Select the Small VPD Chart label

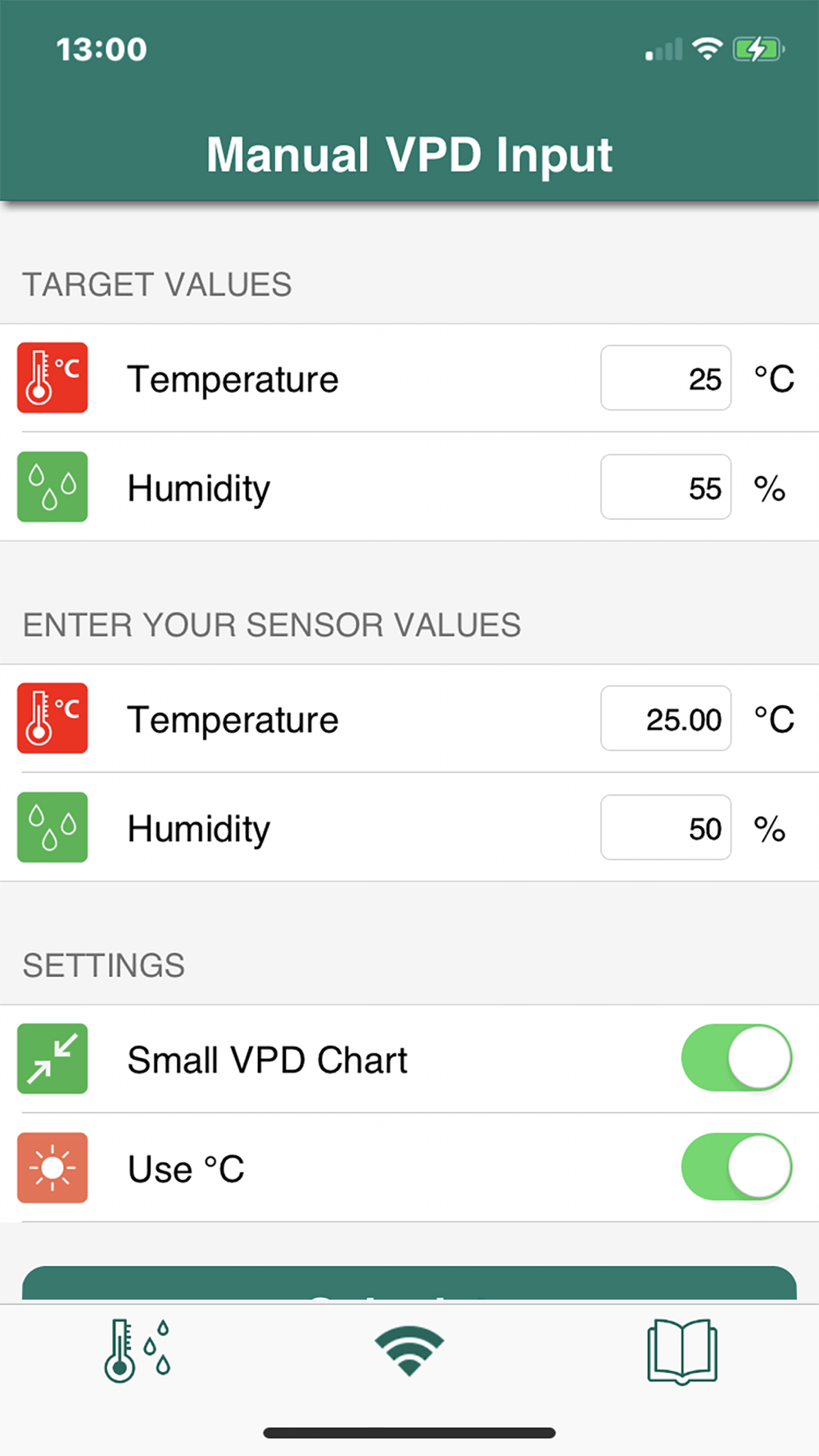pos(267,1060)
